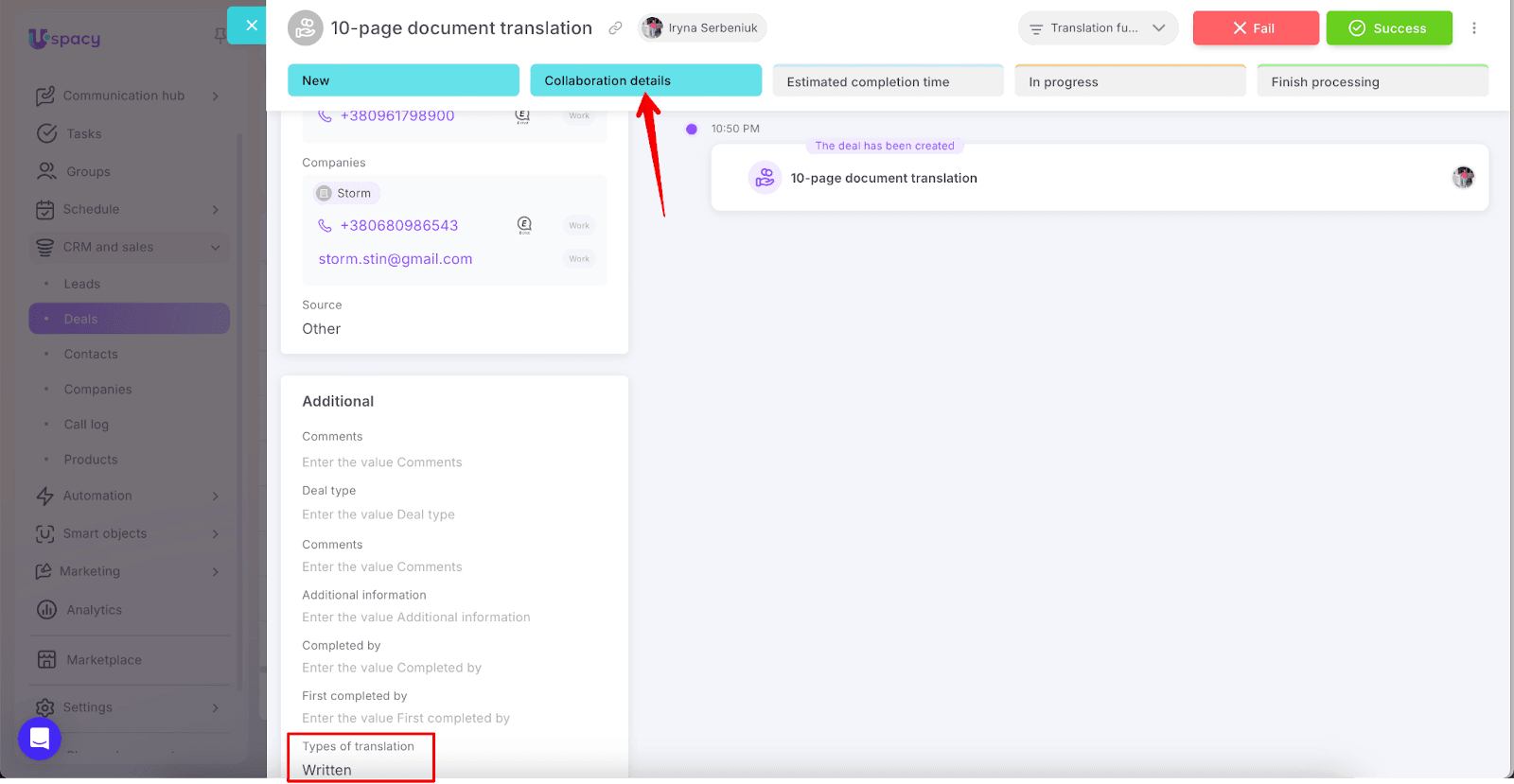Click the phone icon next to +380680986543
1514x784 pixels.
point(325,226)
